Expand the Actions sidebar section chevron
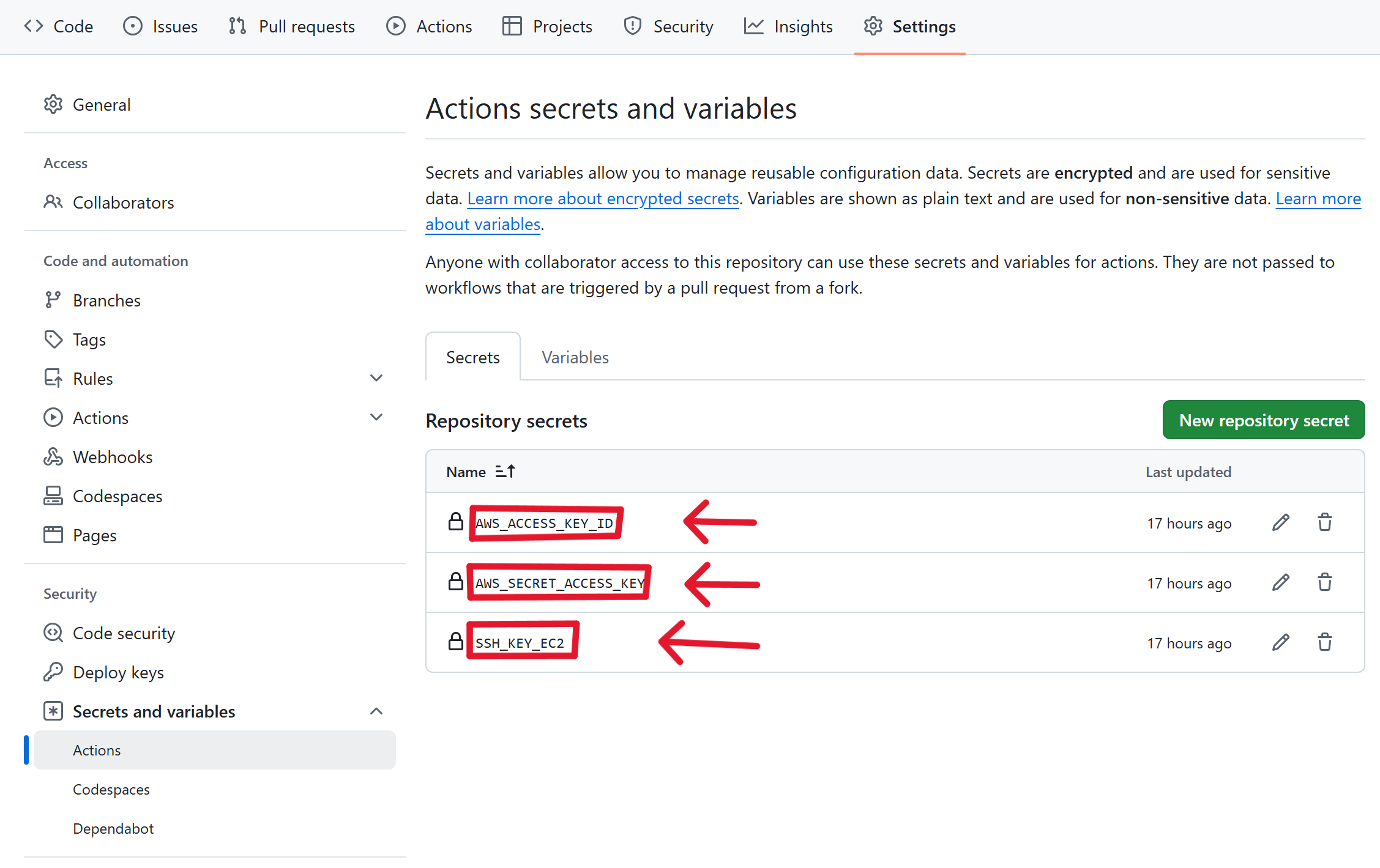This screenshot has width=1380, height=868. tap(376, 418)
